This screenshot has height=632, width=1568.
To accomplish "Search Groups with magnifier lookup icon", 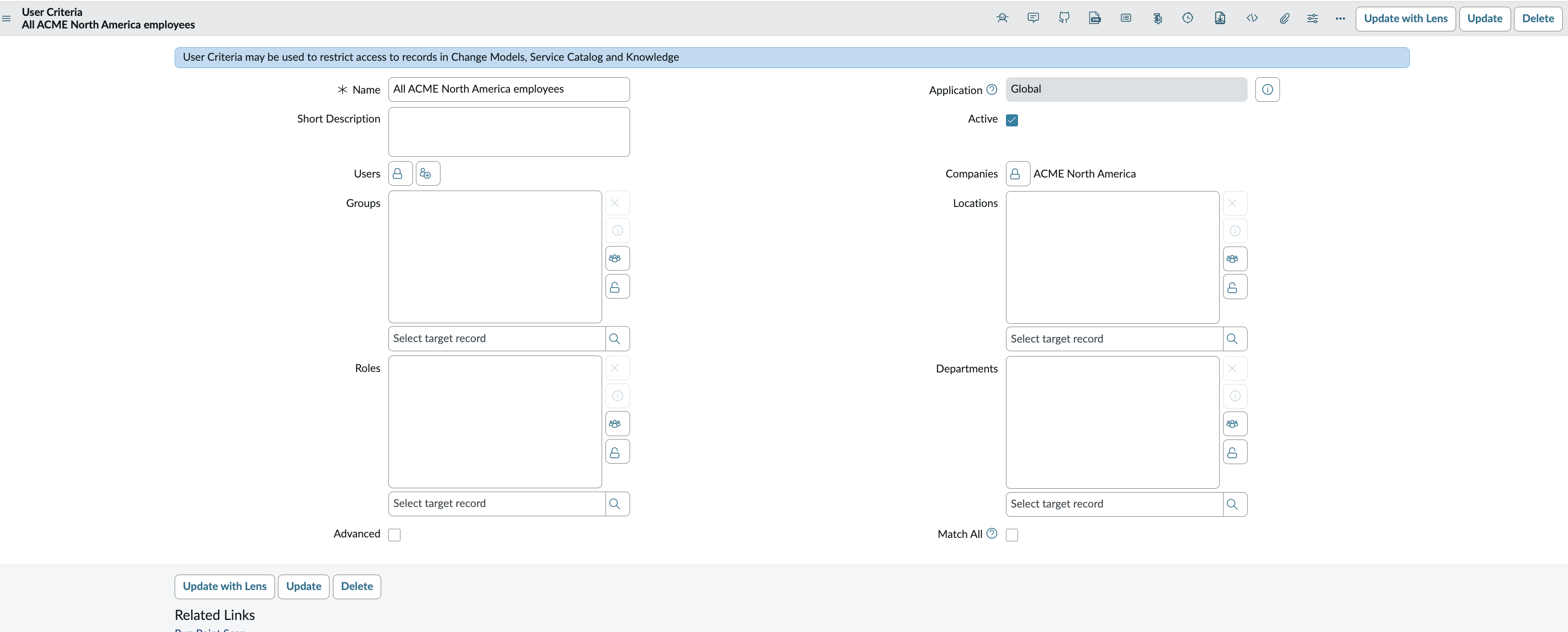I will (x=617, y=339).
